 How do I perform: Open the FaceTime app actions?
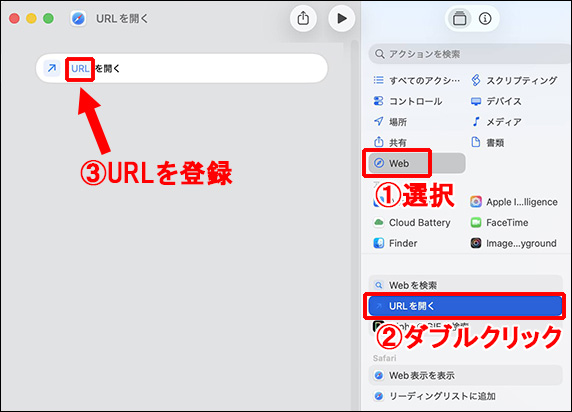pyautogui.click(x=499, y=223)
